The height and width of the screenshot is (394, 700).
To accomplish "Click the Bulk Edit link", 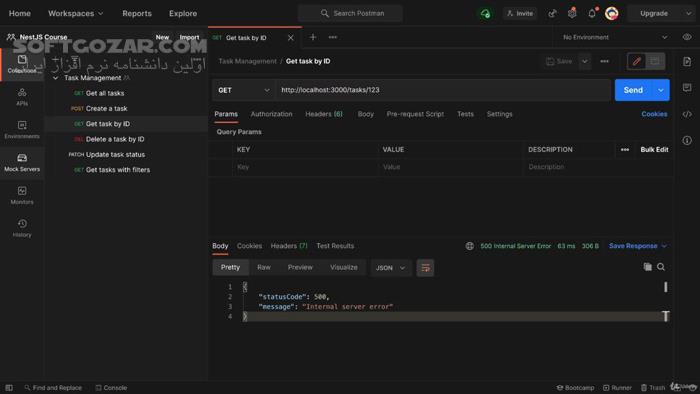I will coord(654,149).
